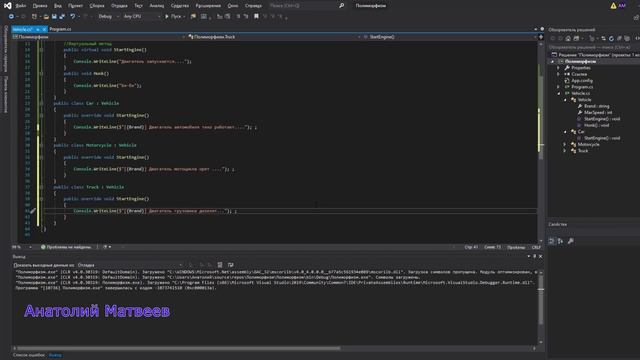Select Vehicle.cs in Solution Explorer
This screenshot has width=640, height=360.
580,93
